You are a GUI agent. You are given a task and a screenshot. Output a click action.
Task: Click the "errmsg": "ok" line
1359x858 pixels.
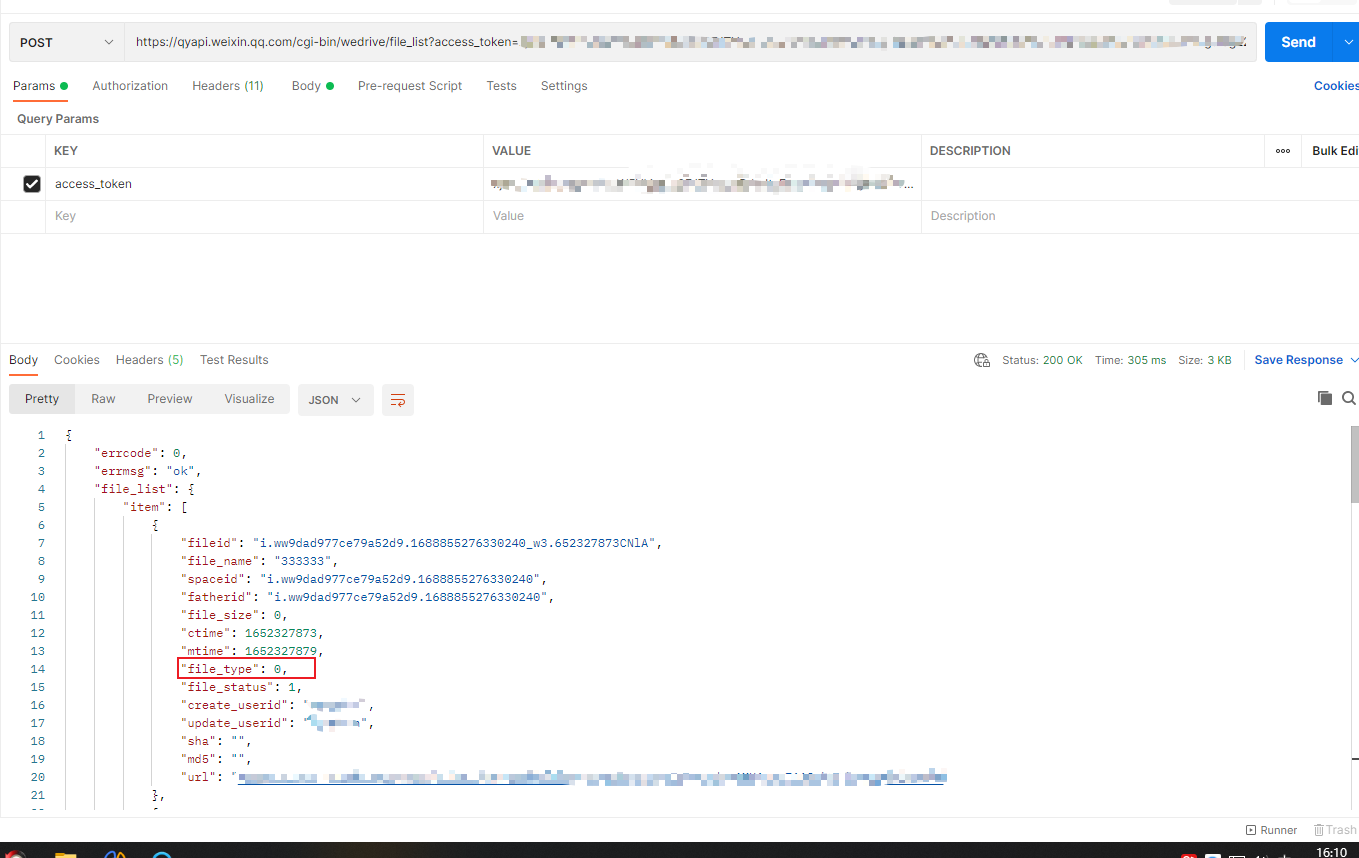(148, 471)
